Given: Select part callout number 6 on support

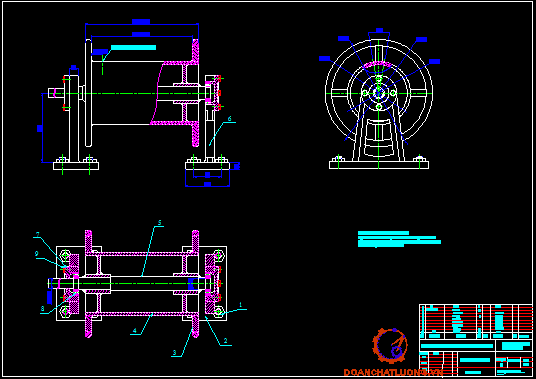Looking at the screenshot, I should (x=230, y=119).
